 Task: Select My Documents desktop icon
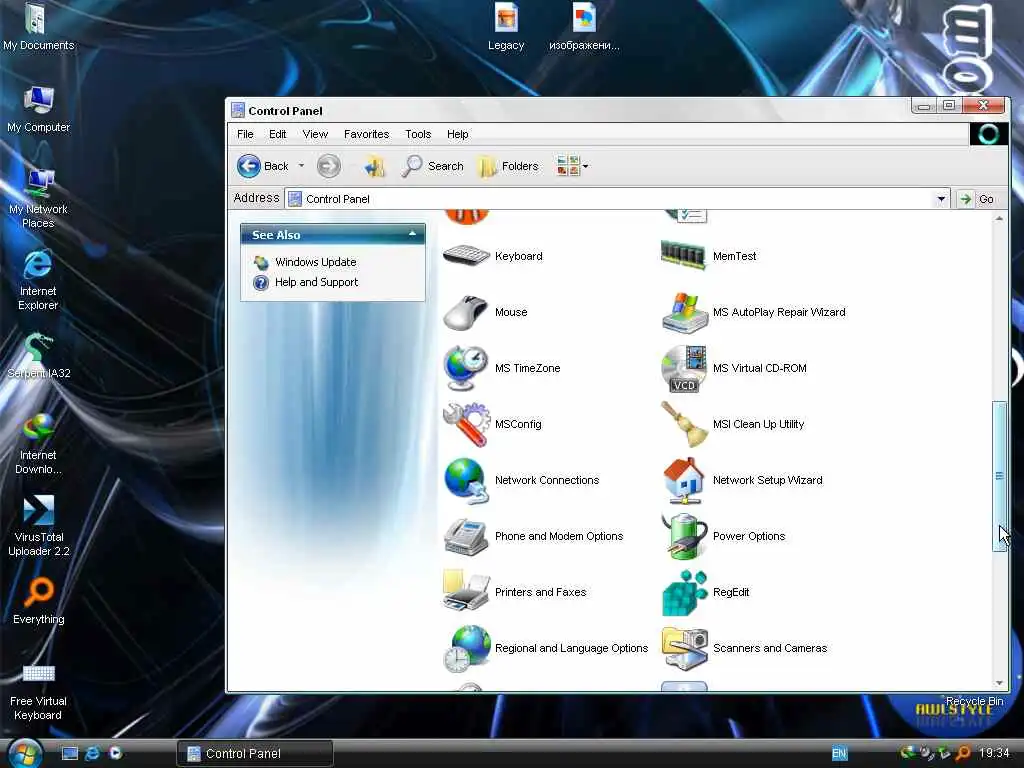[x=38, y=27]
